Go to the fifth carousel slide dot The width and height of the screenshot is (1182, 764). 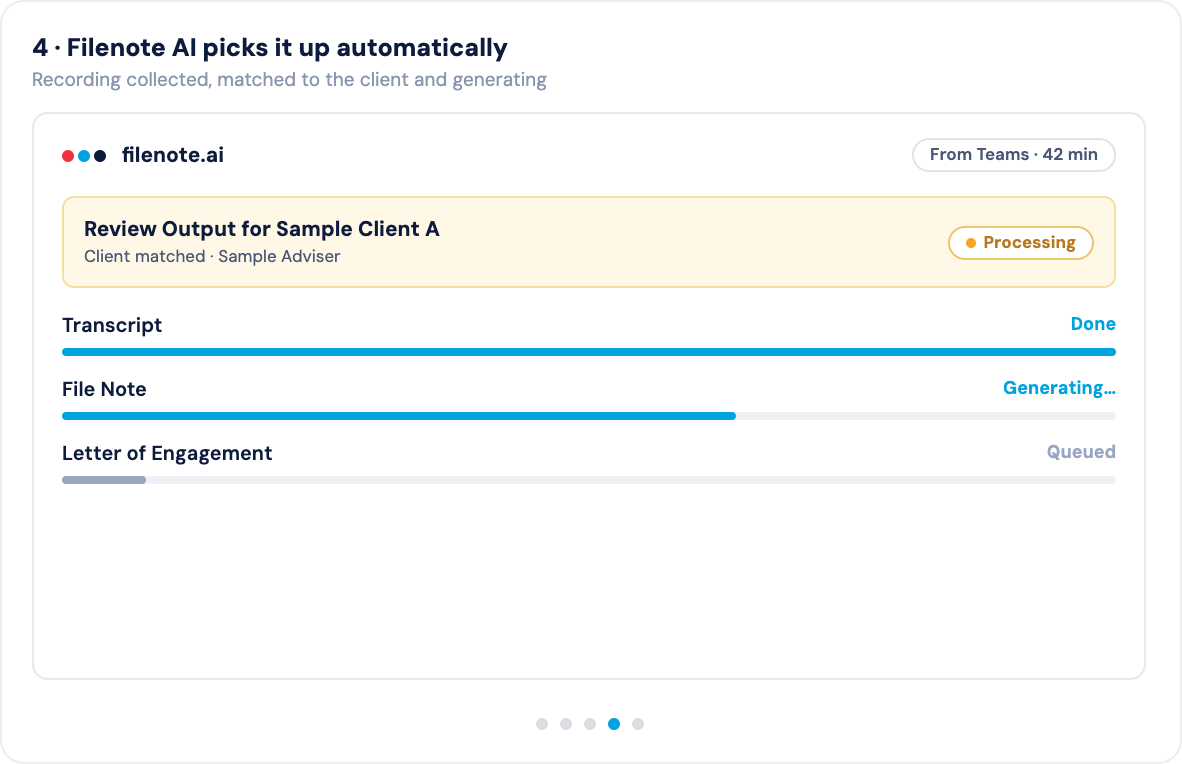click(x=638, y=724)
